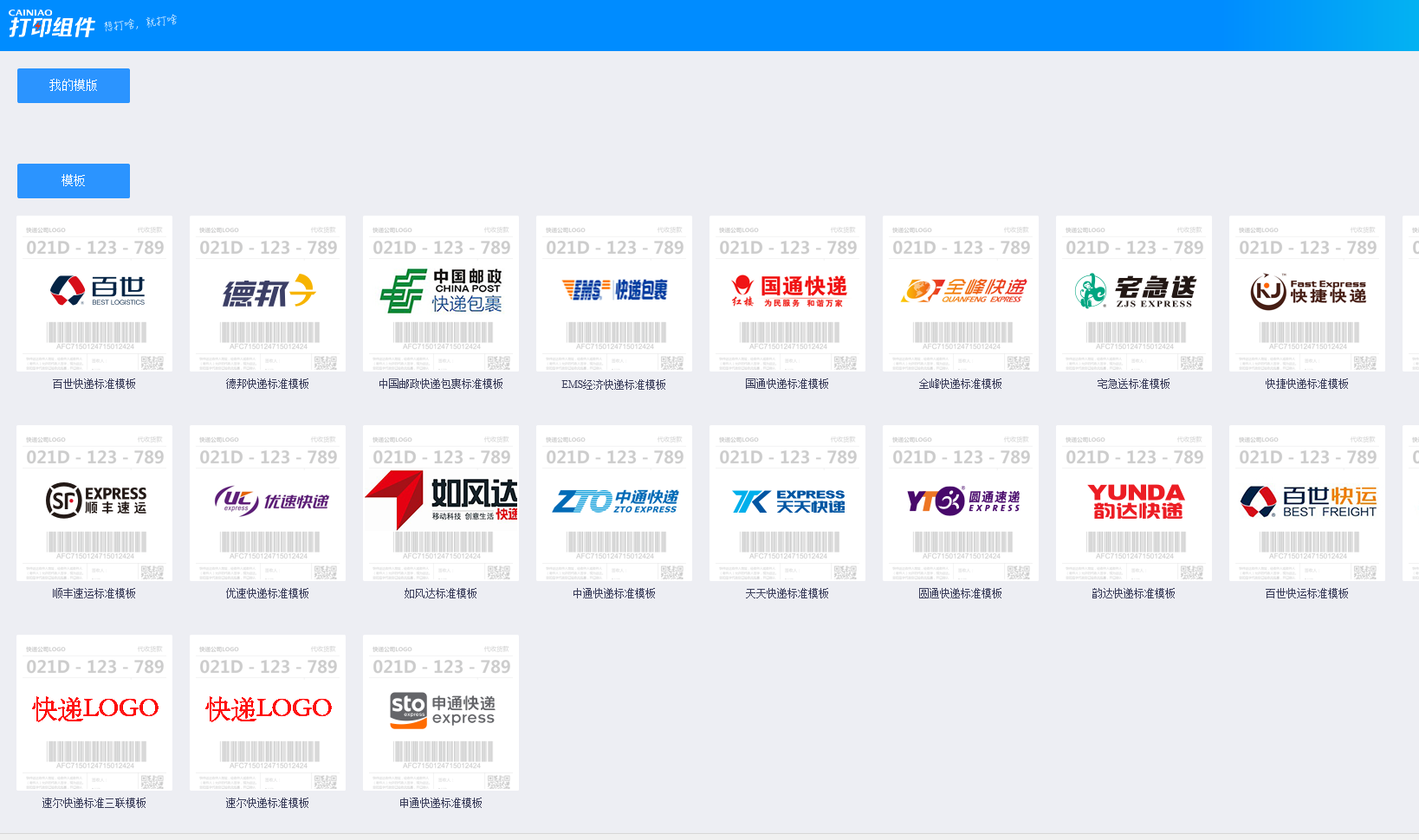Click the 申通快递标准模板 caption
Screen dimensions: 1419x840
coord(441,803)
